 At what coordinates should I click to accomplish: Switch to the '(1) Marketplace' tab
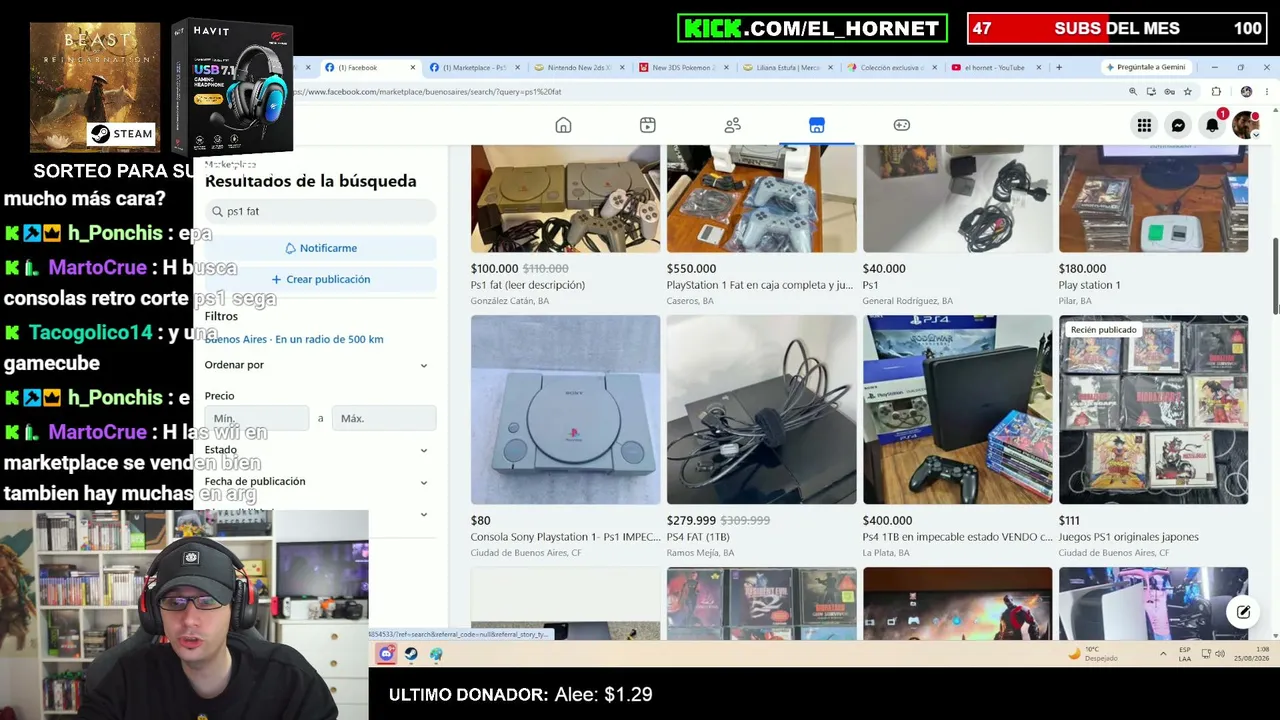475,67
